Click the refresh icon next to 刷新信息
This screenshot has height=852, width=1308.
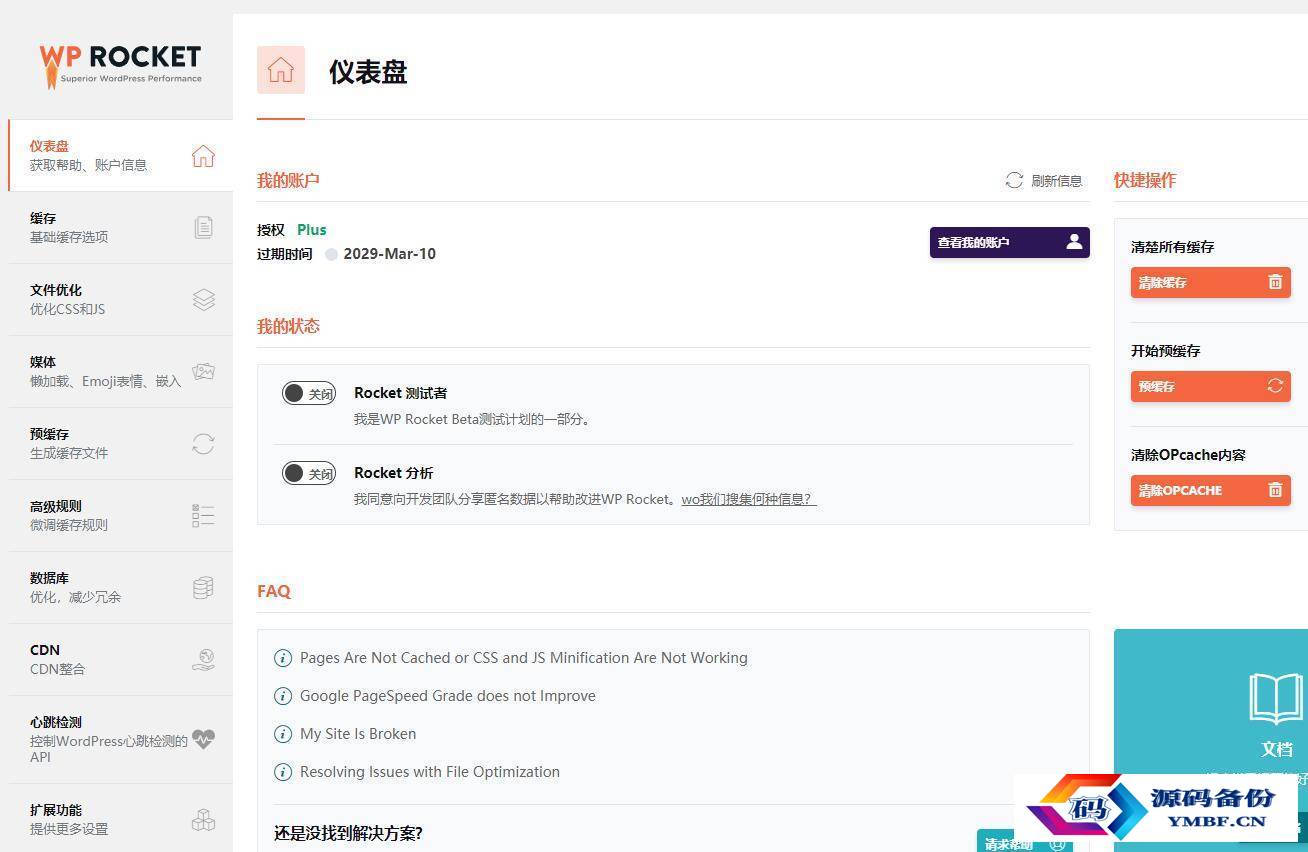pos(1014,180)
